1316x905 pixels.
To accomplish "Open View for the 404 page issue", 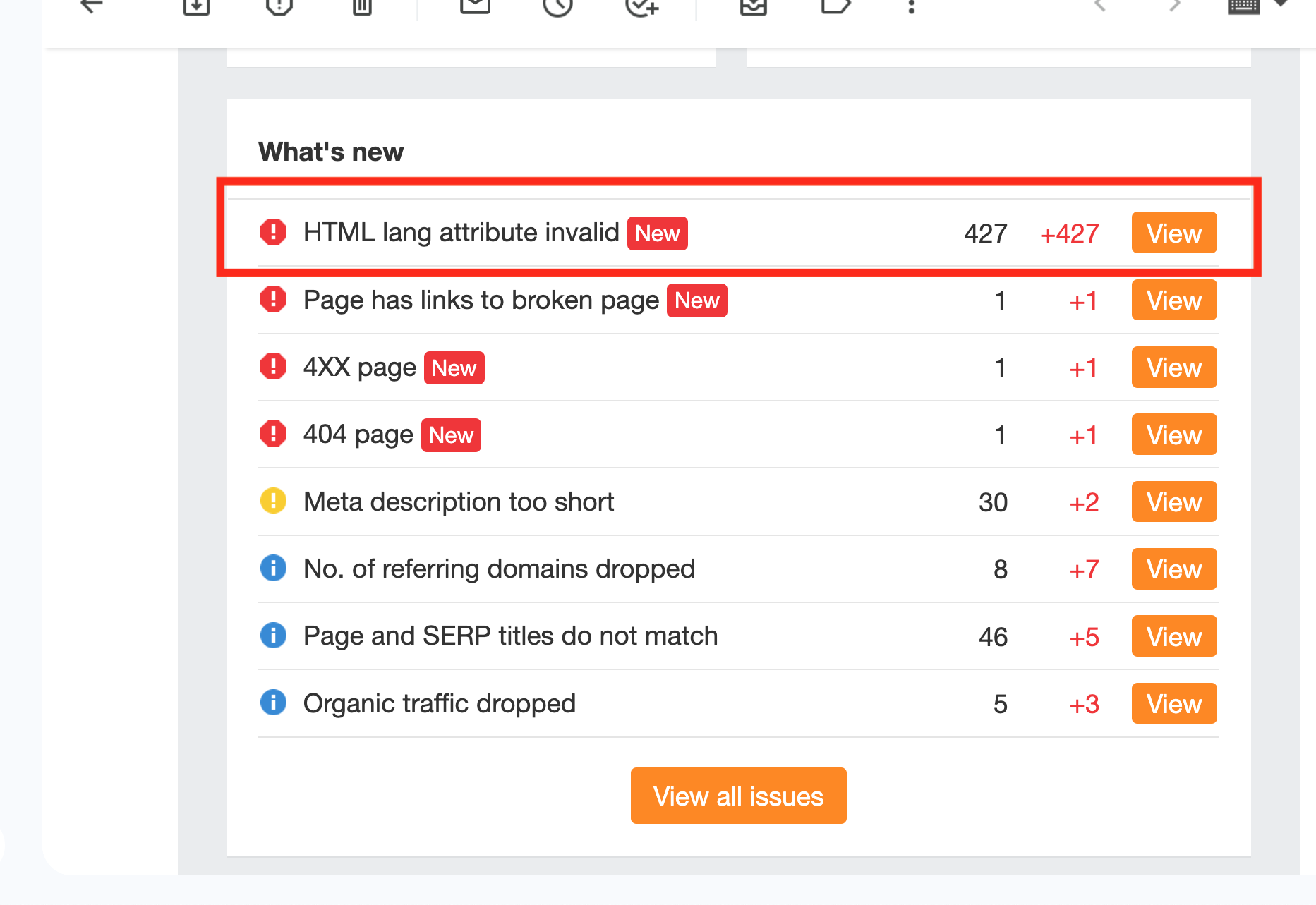I will click(1174, 435).
